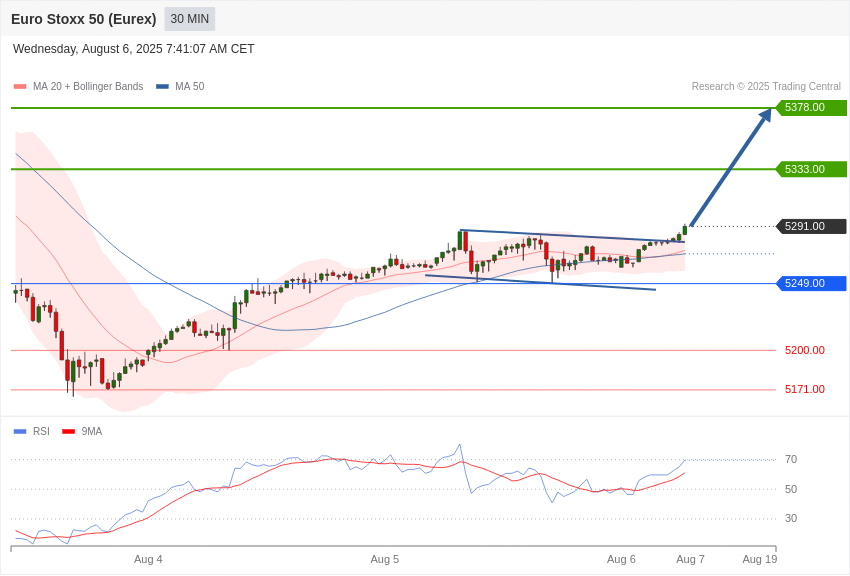Click the 9MA legend label

(92, 431)
